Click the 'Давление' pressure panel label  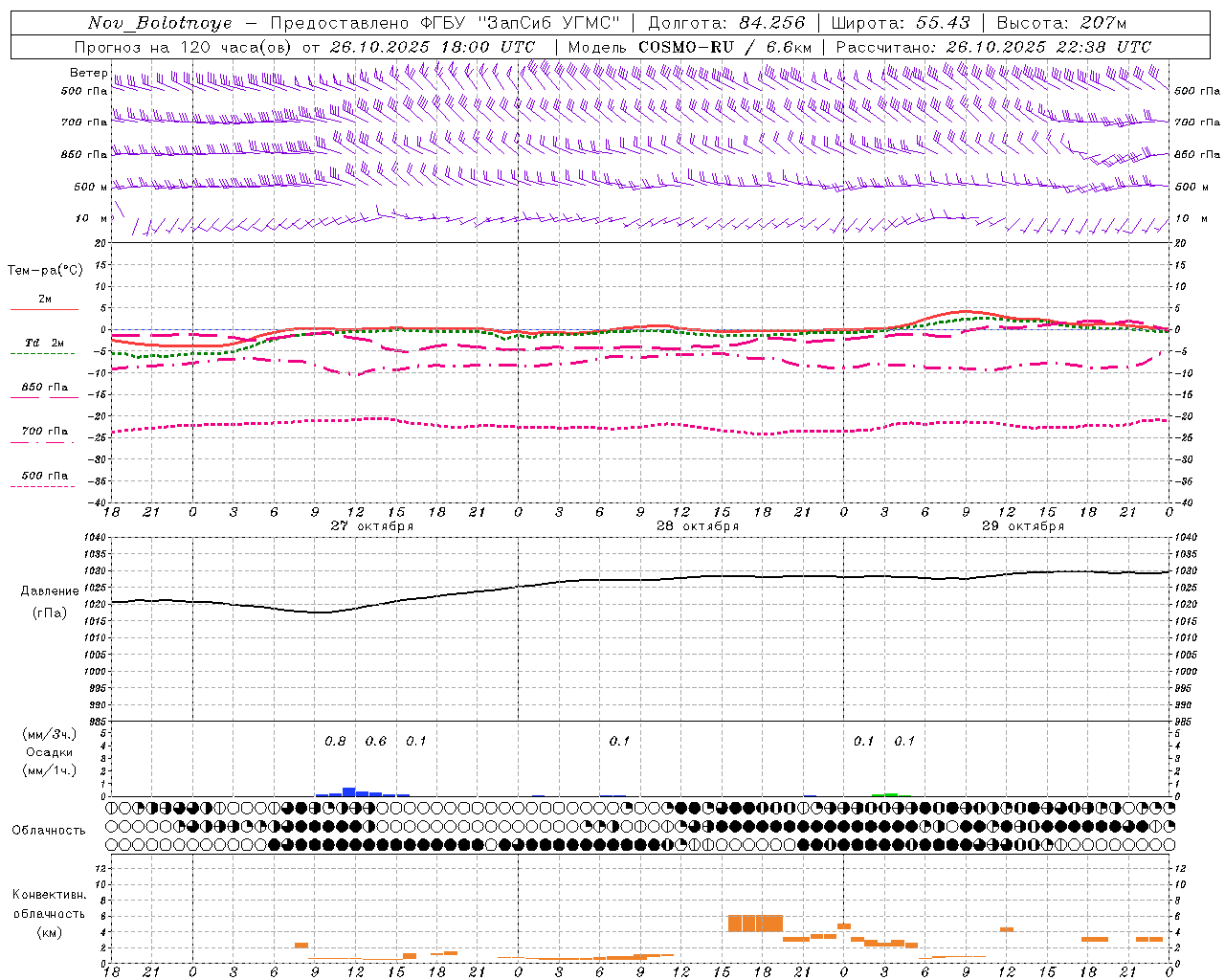(x=50, y=591)
